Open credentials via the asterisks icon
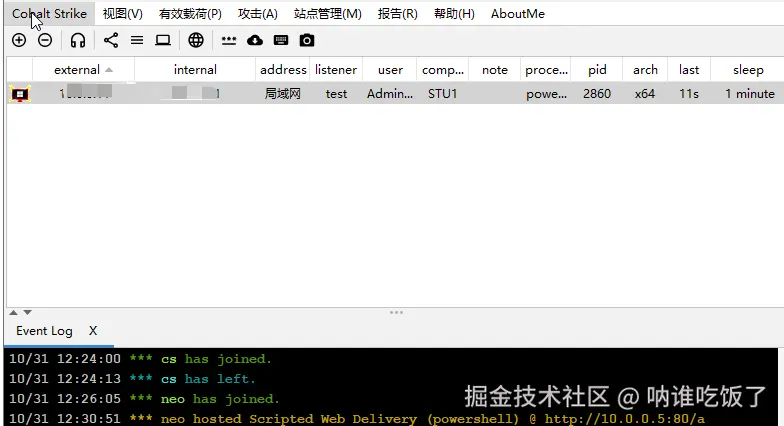 [228, 40]
